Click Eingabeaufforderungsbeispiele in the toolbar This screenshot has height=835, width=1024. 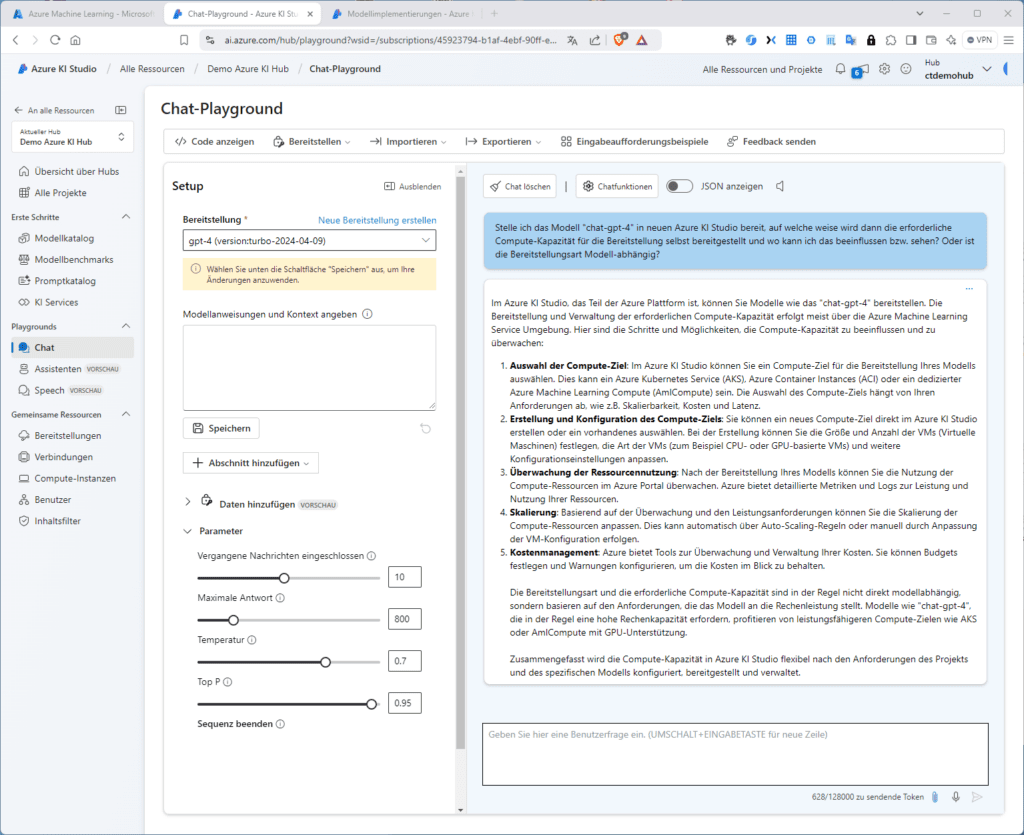pyautogui.click(x=634, y=142)
